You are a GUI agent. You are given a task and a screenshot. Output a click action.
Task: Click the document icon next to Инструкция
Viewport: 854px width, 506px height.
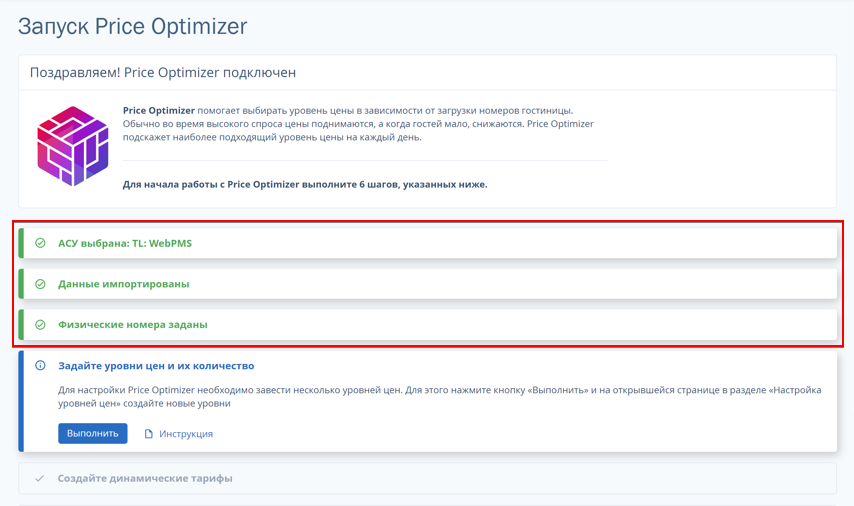pos(149,434)
